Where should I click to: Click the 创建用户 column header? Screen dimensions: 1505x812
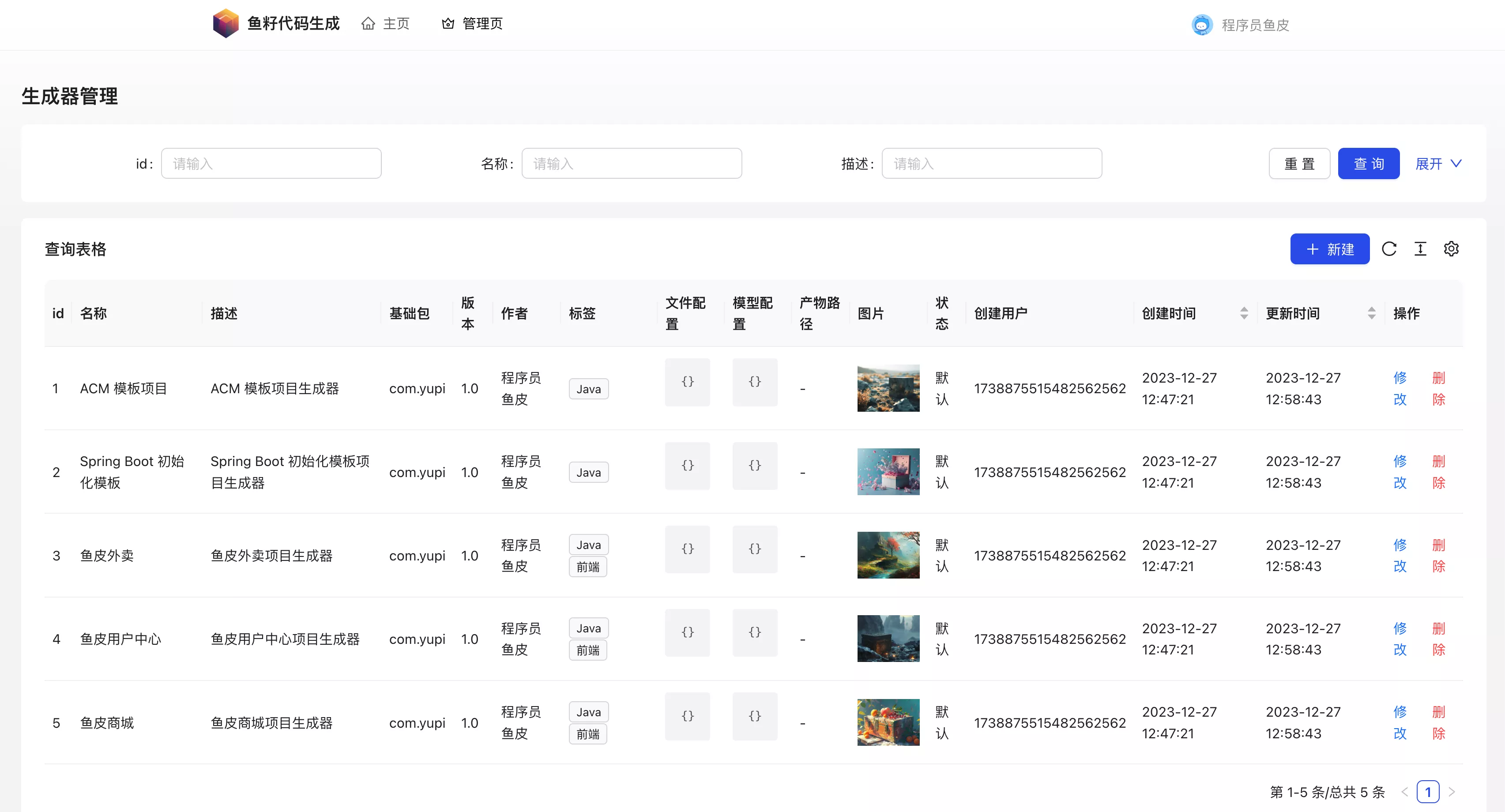tap(1000, 314)
